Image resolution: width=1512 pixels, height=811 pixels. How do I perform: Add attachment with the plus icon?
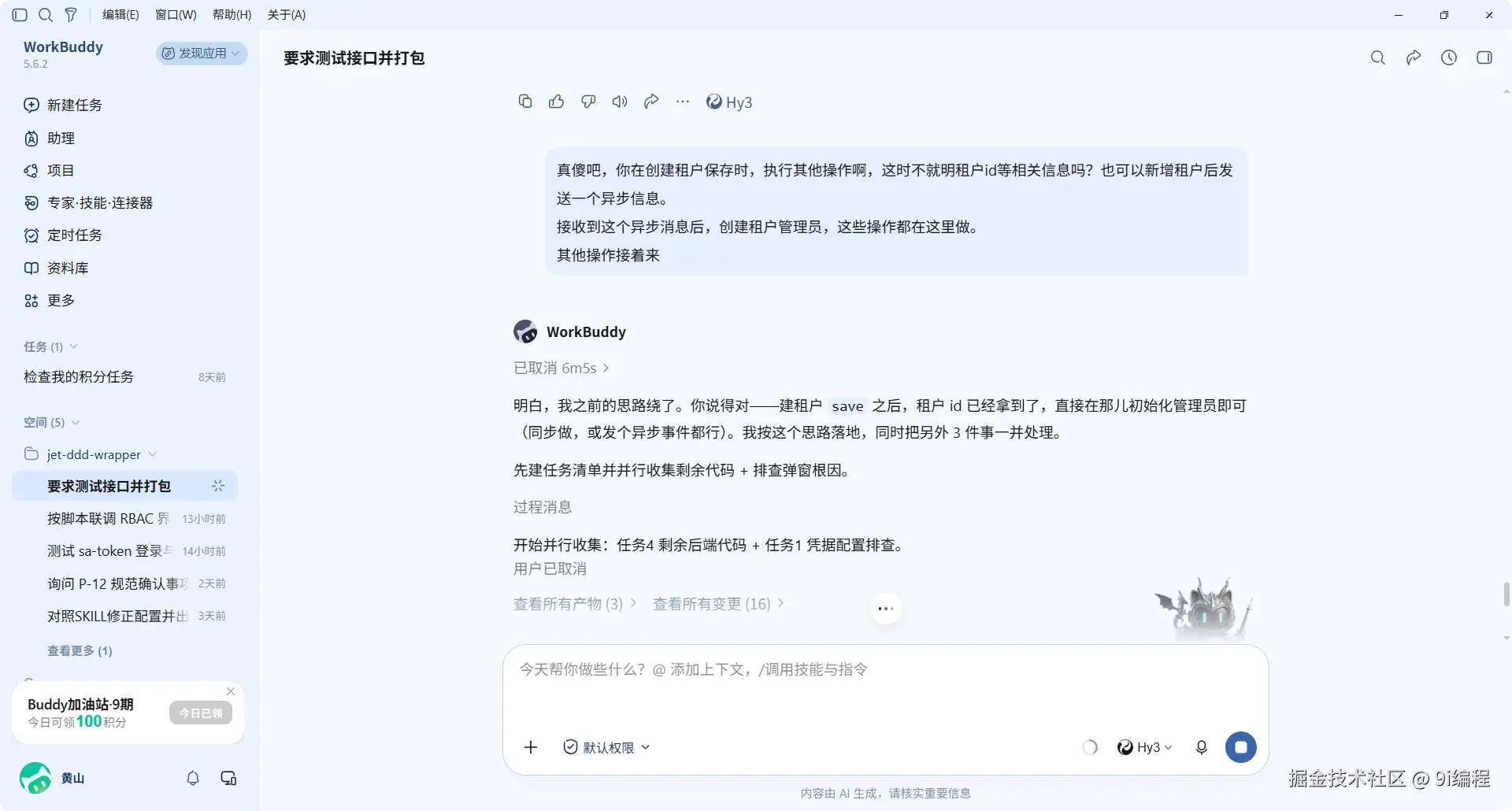coord(531,747)
